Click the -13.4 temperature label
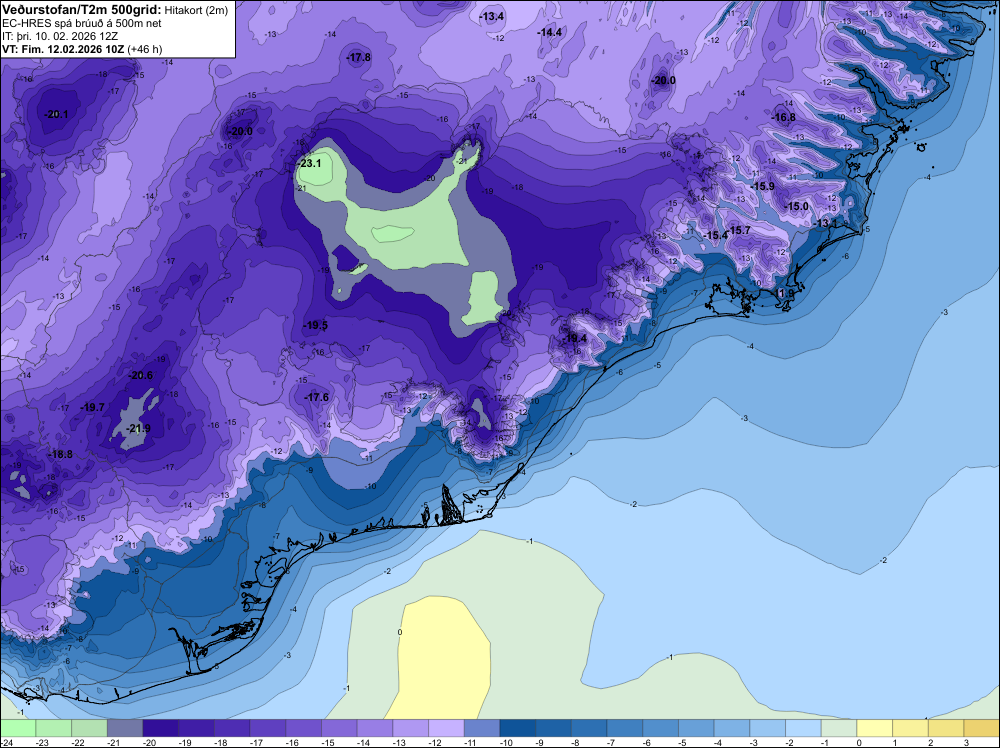The image size is (1000, 748). [x=492, y=17]
